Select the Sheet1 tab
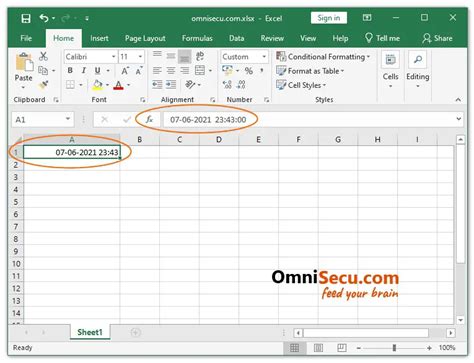 (x=90, y=332)
